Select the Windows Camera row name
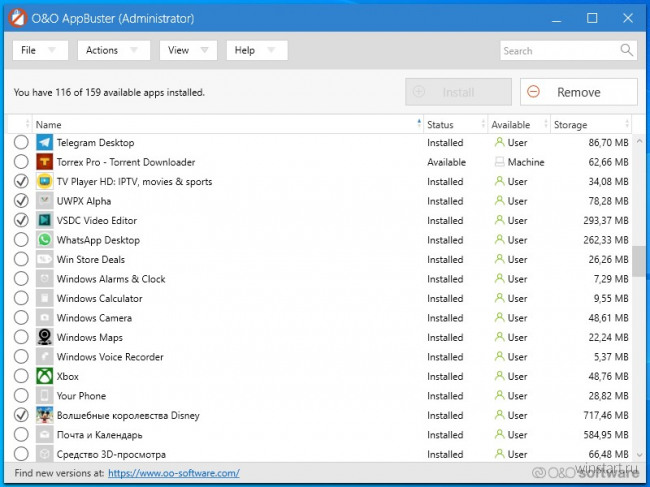This screenshot has height=487, width=650. point(94,318)
